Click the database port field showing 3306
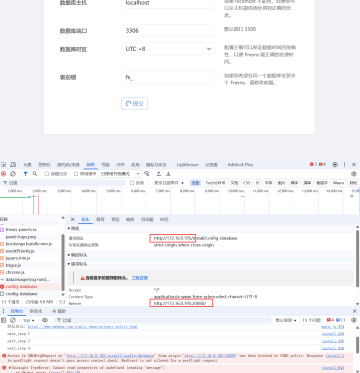Viewport: 360px width, 373px height. (169, 31)
